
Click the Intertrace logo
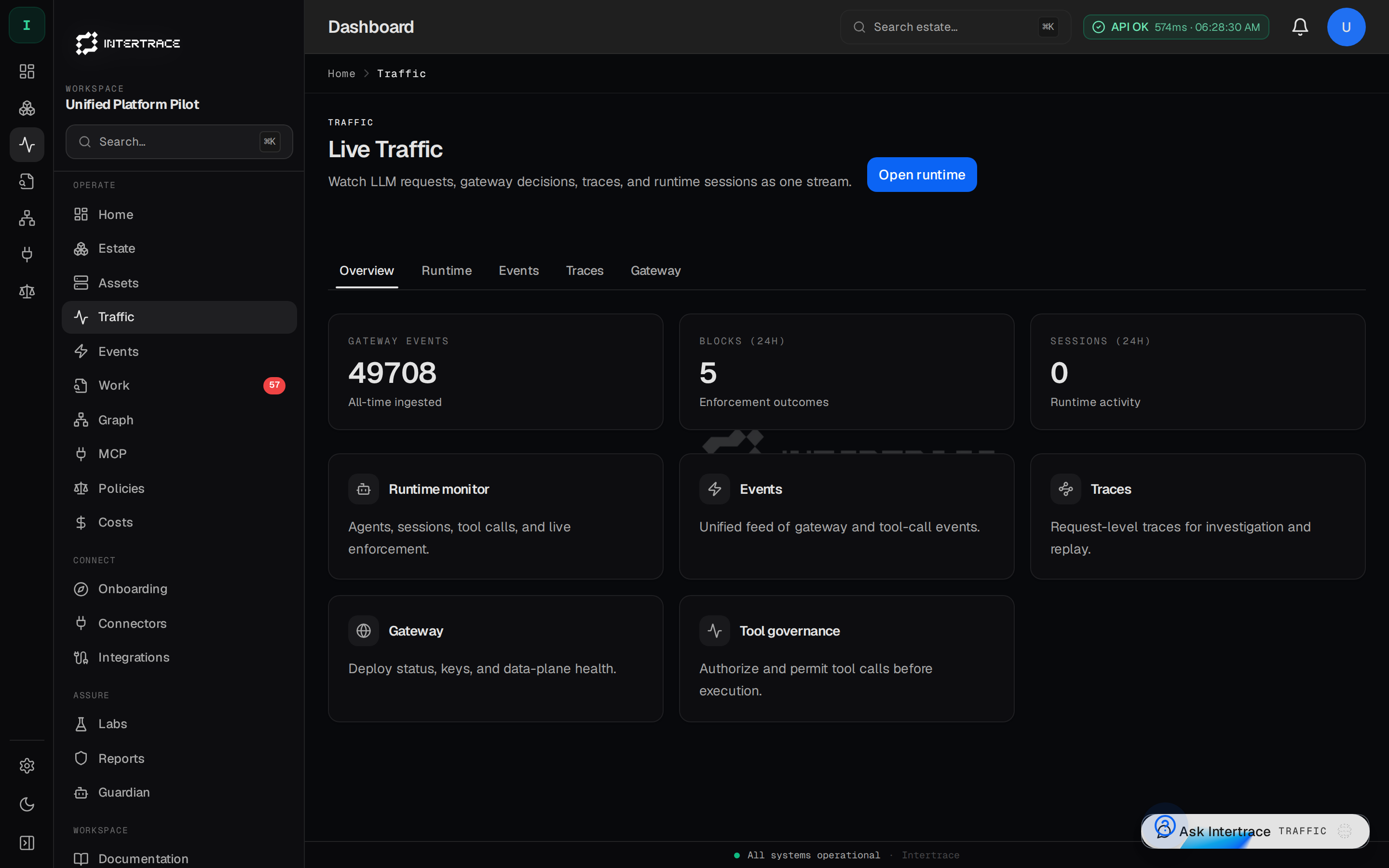(x=128, y=43)
